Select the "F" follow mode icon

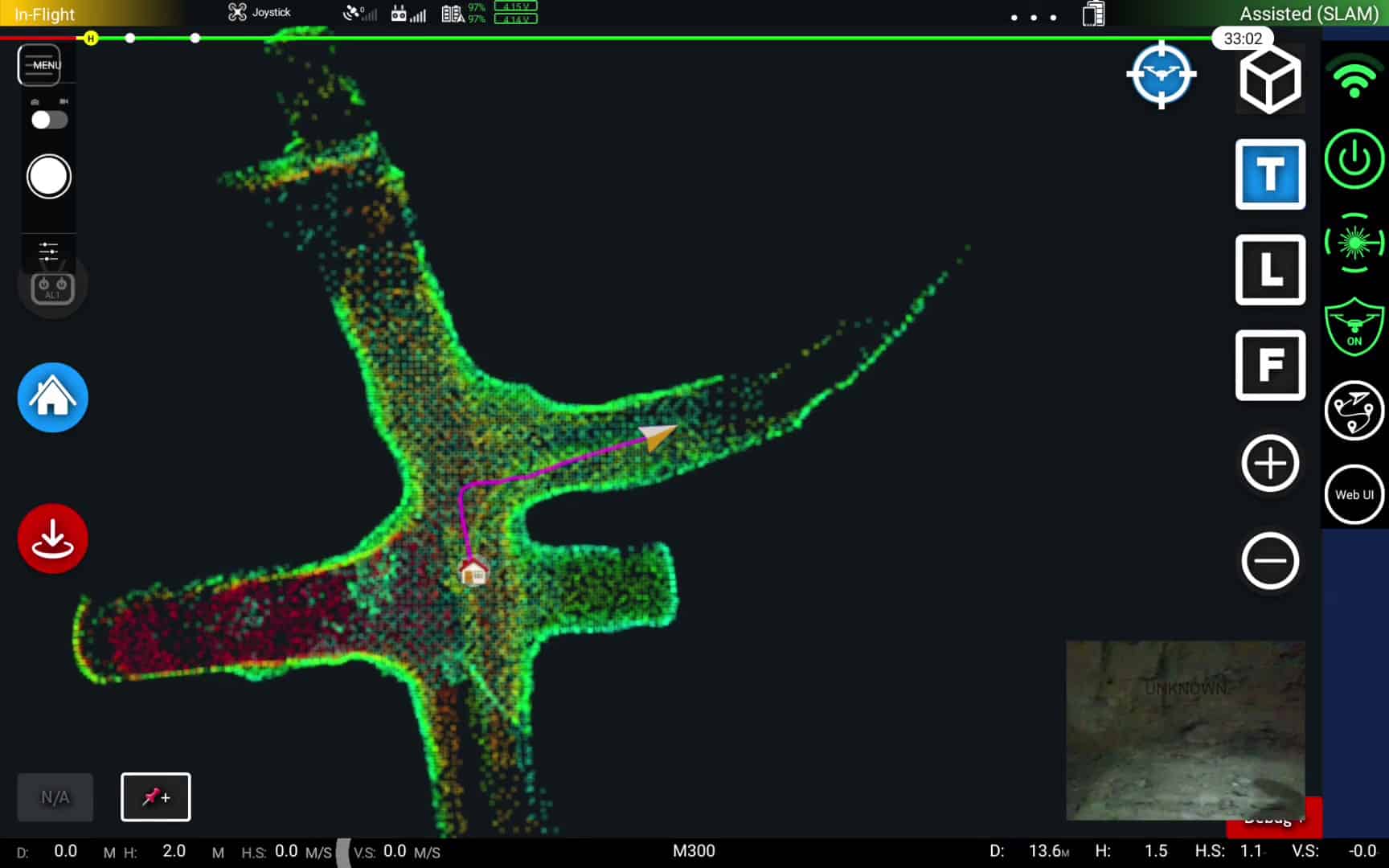pos(1270,366)
